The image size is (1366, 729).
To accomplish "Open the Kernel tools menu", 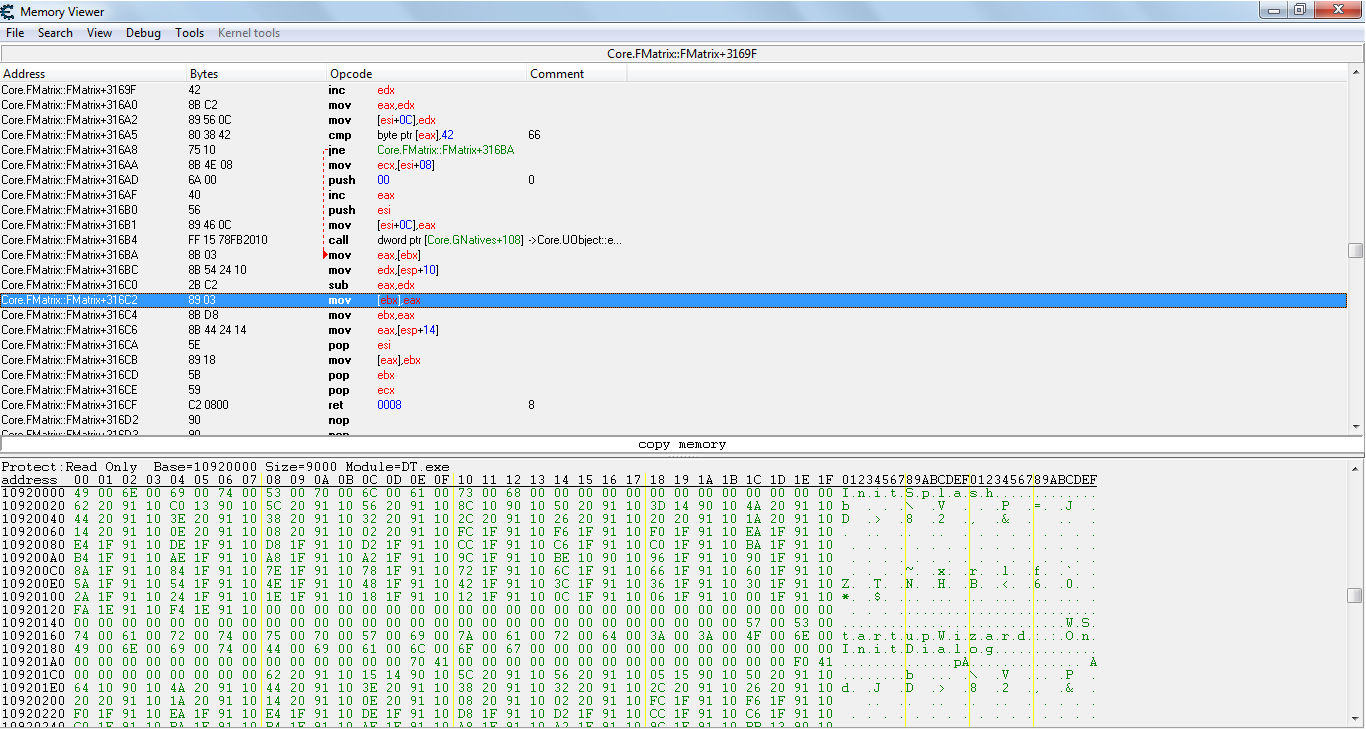I will coord(248,33).
